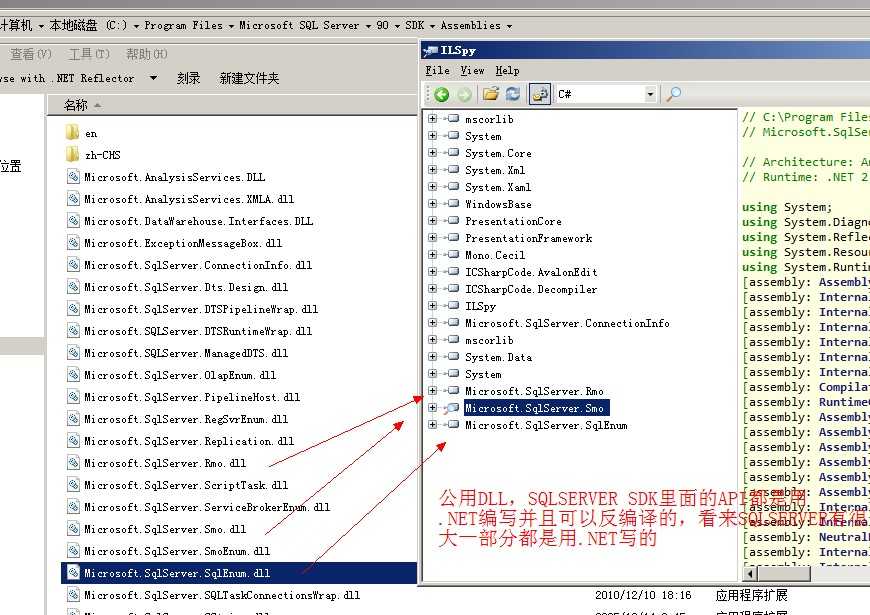Expand the first mscorlib assembly node
The image size is (870, 615).
(433, 119)
